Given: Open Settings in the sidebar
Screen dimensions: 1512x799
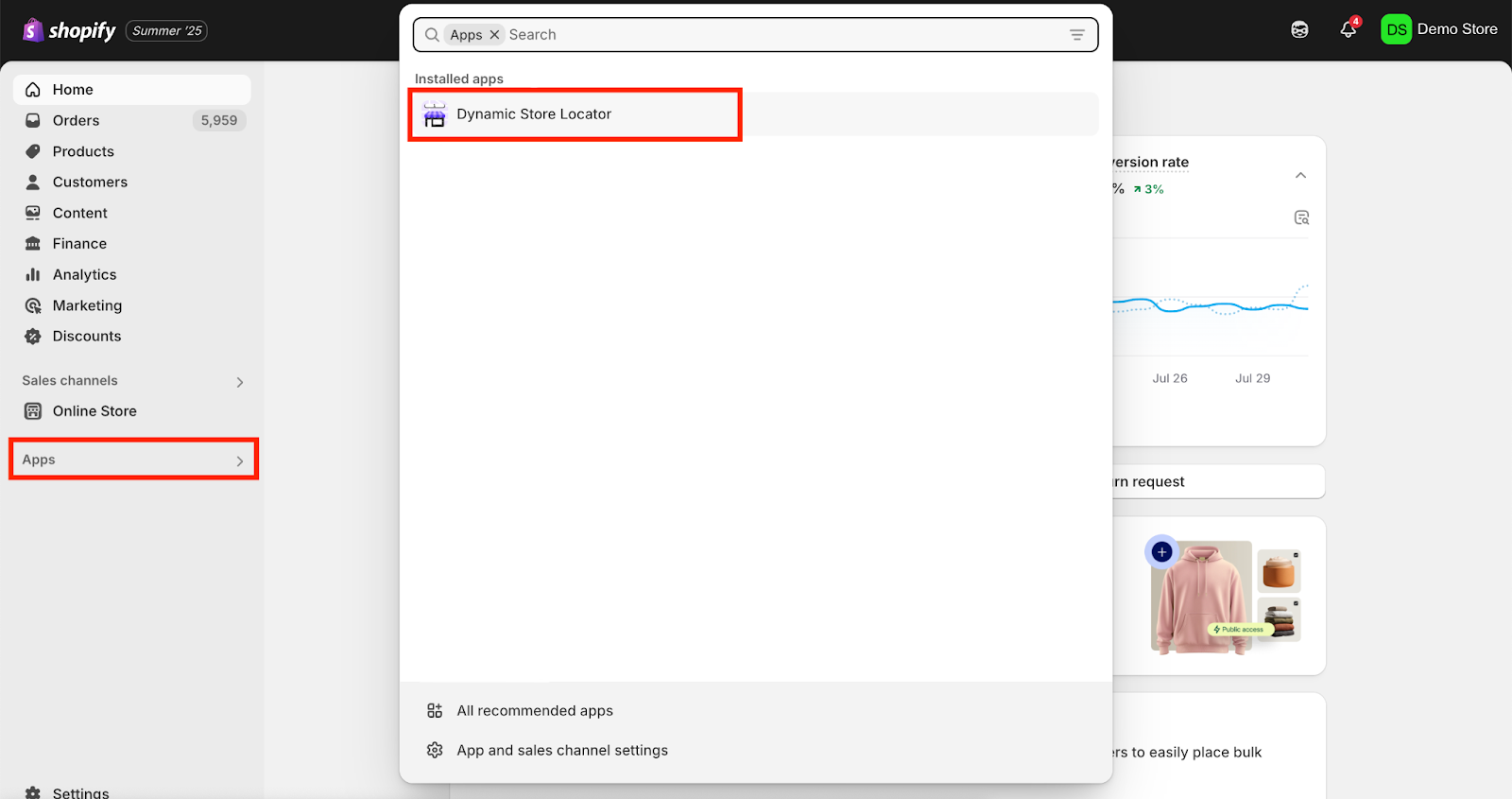Looking at the screenshot, I should point(132,792).
